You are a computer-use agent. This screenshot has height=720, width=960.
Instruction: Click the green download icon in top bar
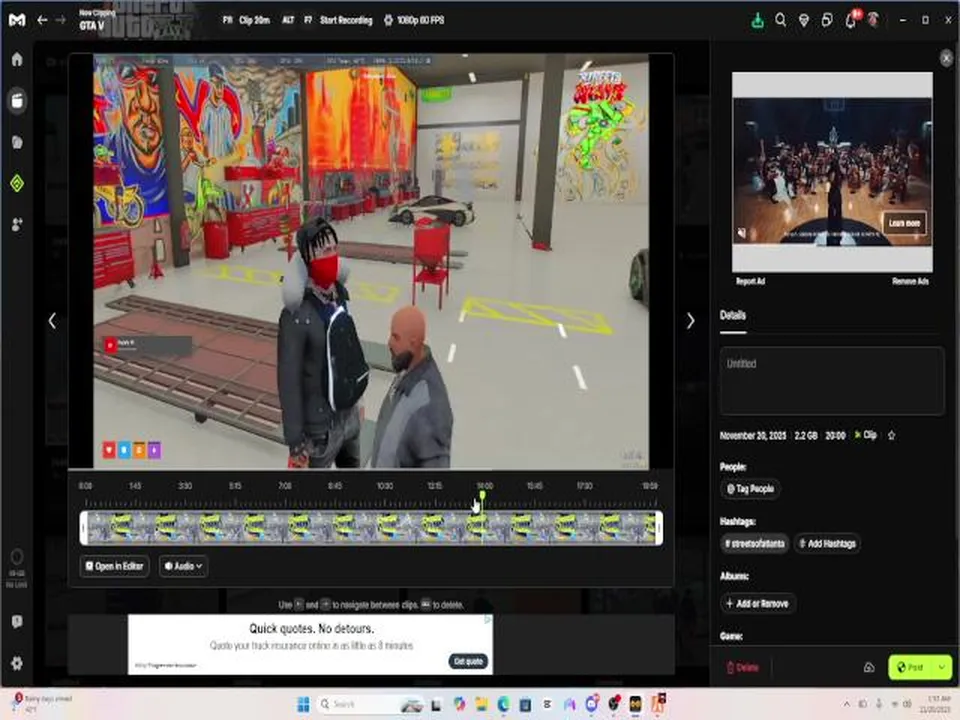pyautogui.click(x=757, y=21)
